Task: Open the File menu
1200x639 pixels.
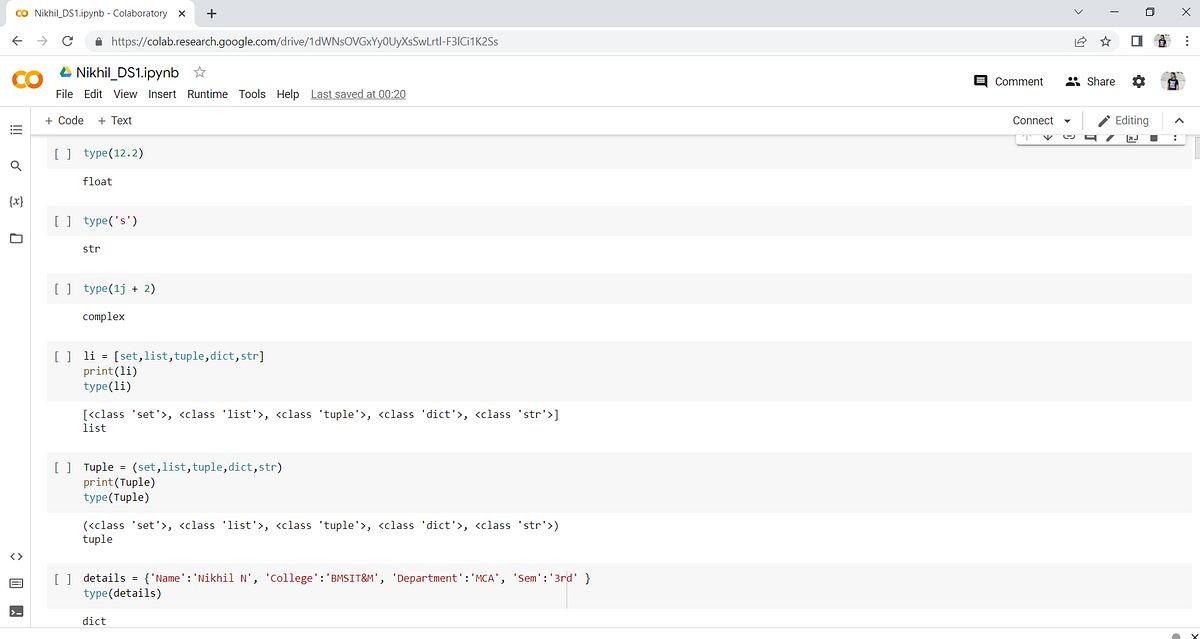Action: (x=64, y=94)
